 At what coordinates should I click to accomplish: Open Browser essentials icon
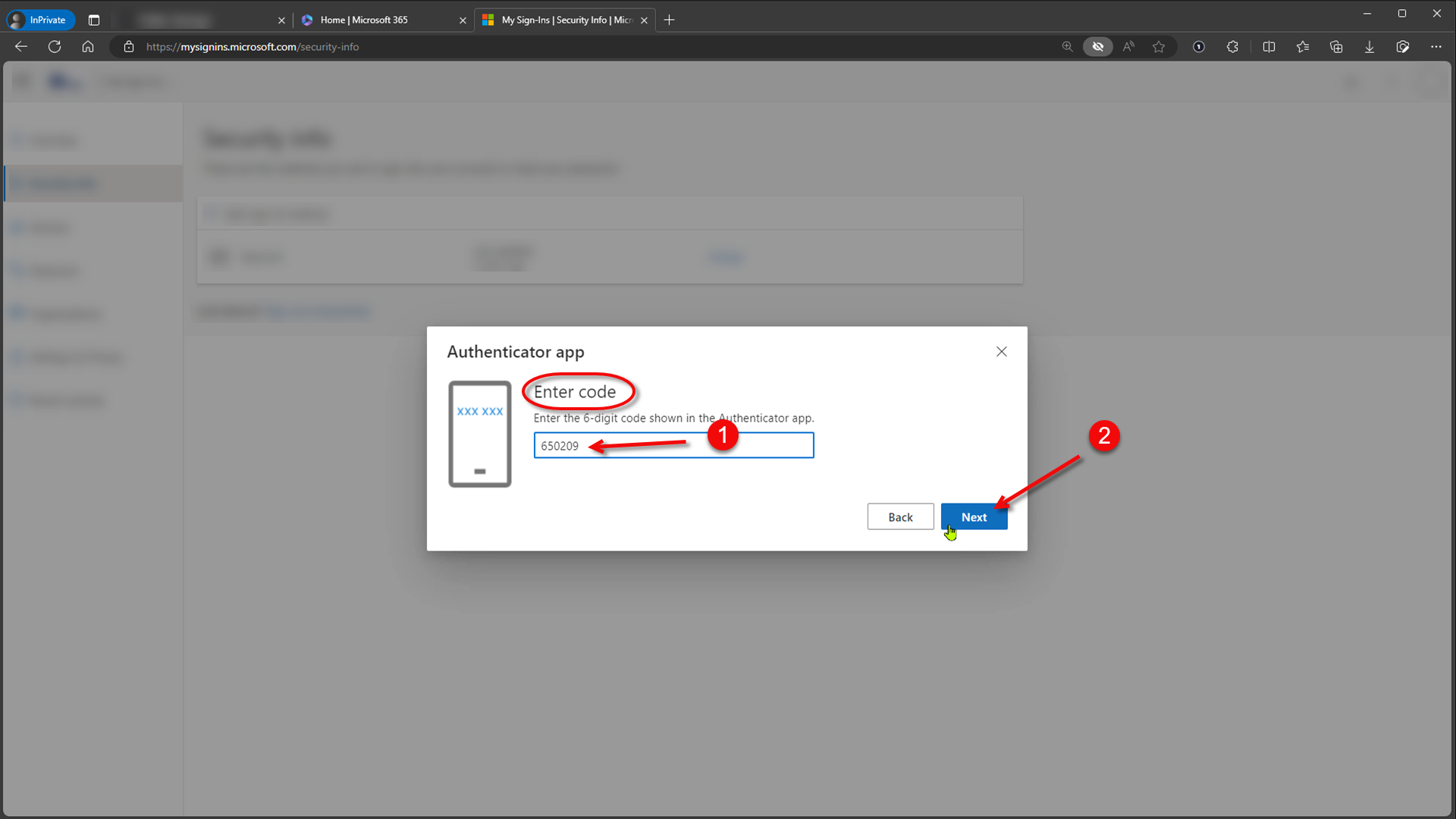coord(1403,47)
